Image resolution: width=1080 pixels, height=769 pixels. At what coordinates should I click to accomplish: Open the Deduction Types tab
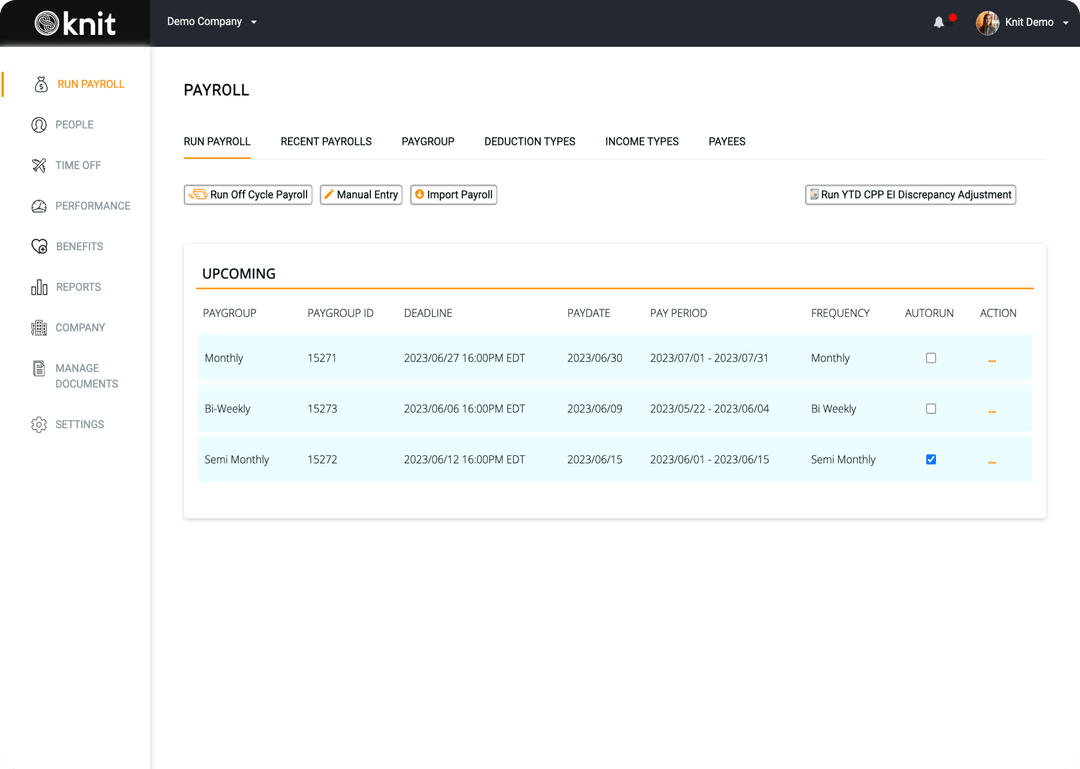(x=530, y=141)
